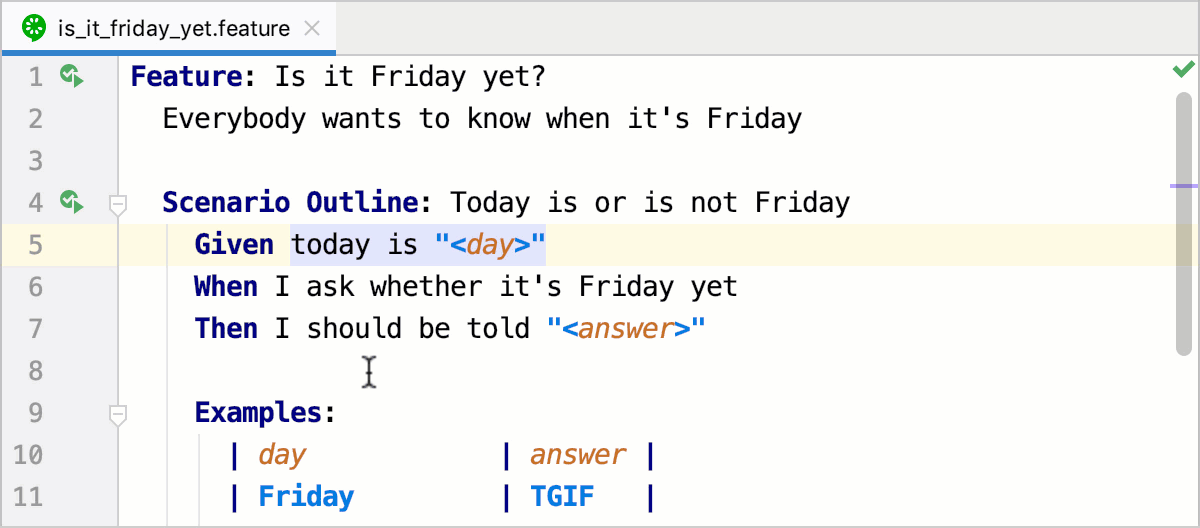
Task: Click the green inspection checkmark icon
Action: coord(1183,69)
